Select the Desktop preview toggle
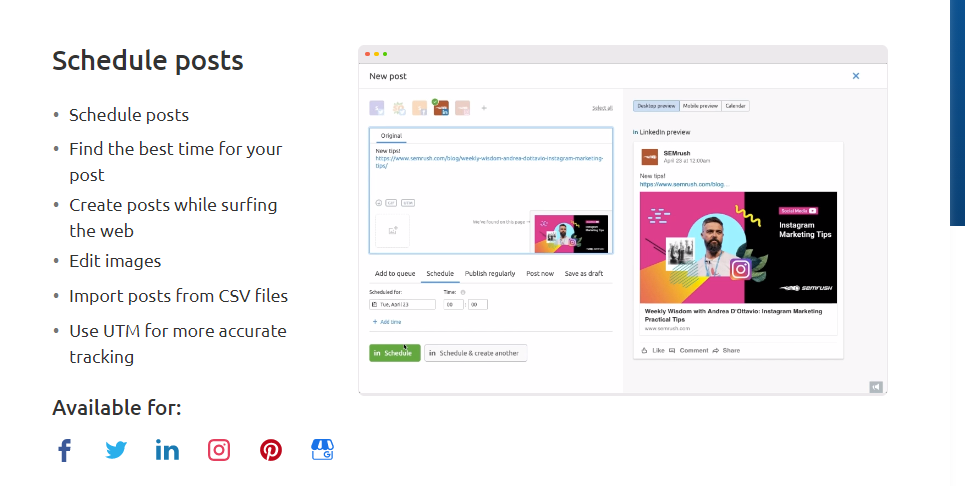 pyautogui.click(x=656, y=106)
